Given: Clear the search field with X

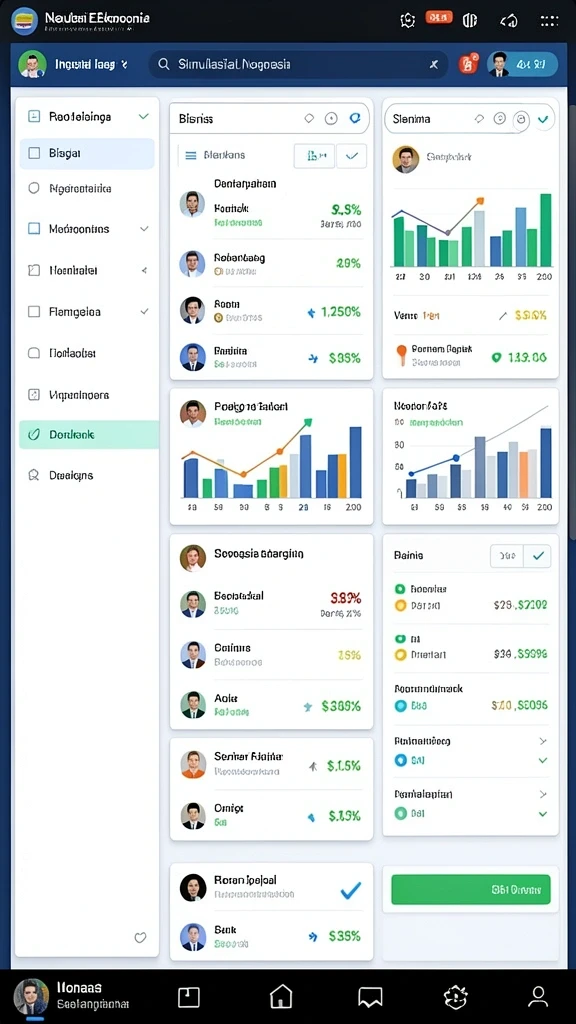Looking at the screenshot, I should point(434,64).
